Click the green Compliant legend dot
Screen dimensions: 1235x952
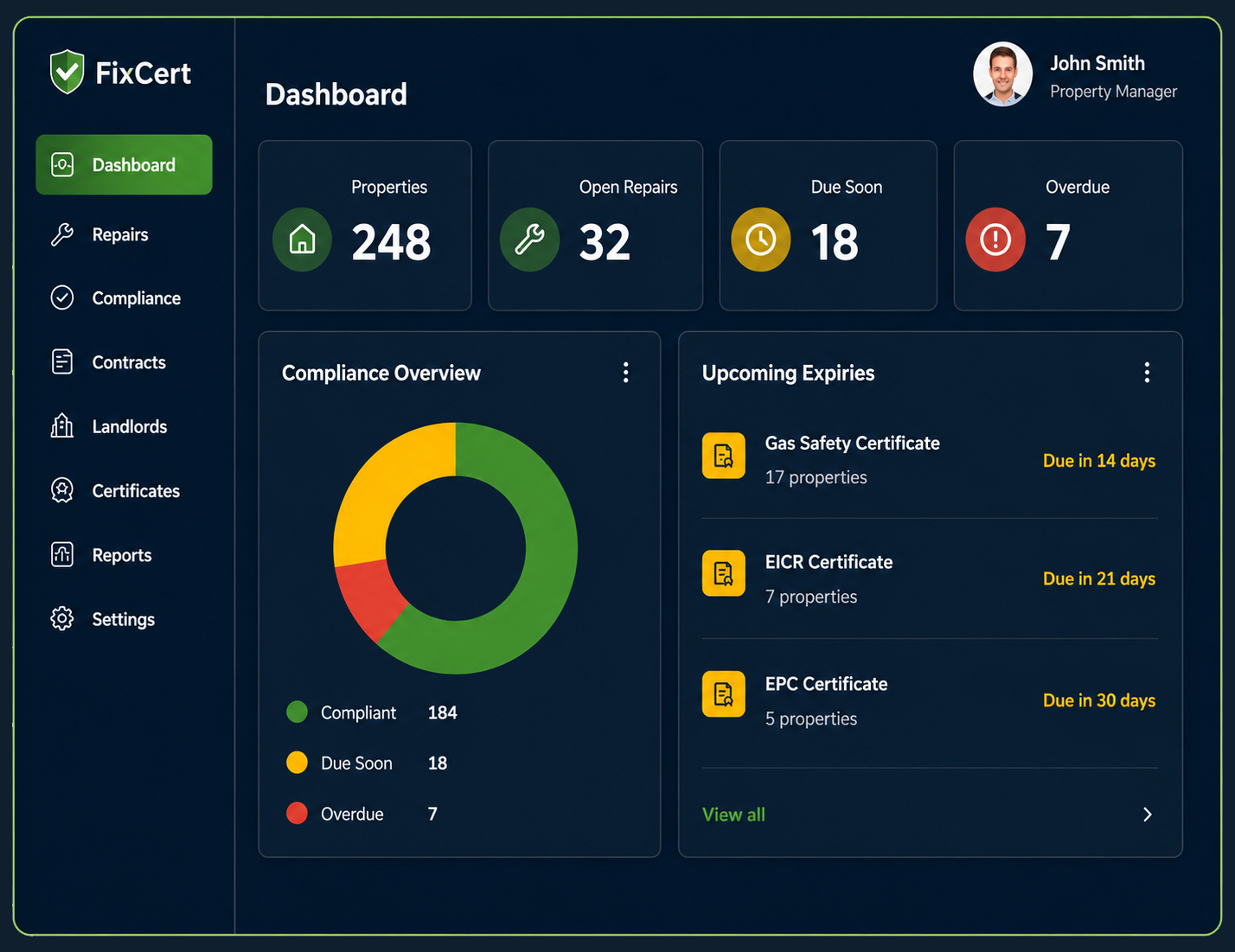(297, 712)
